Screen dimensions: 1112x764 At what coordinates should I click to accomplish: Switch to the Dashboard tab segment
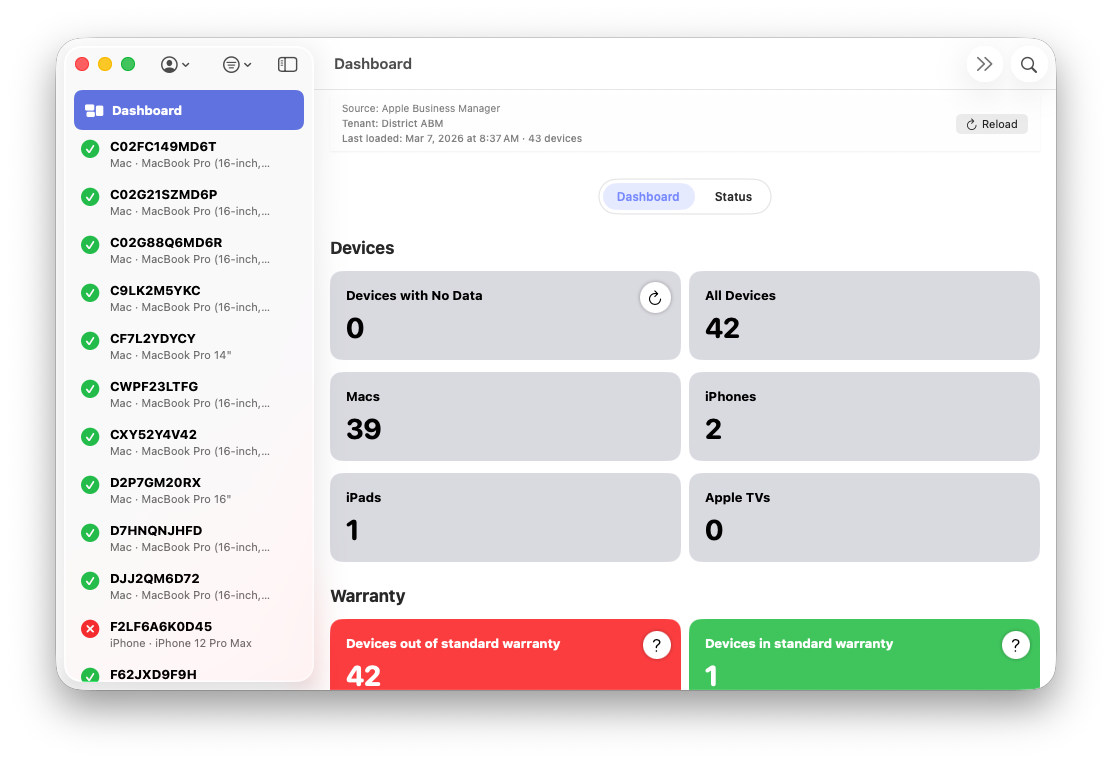tap(647, 196)
